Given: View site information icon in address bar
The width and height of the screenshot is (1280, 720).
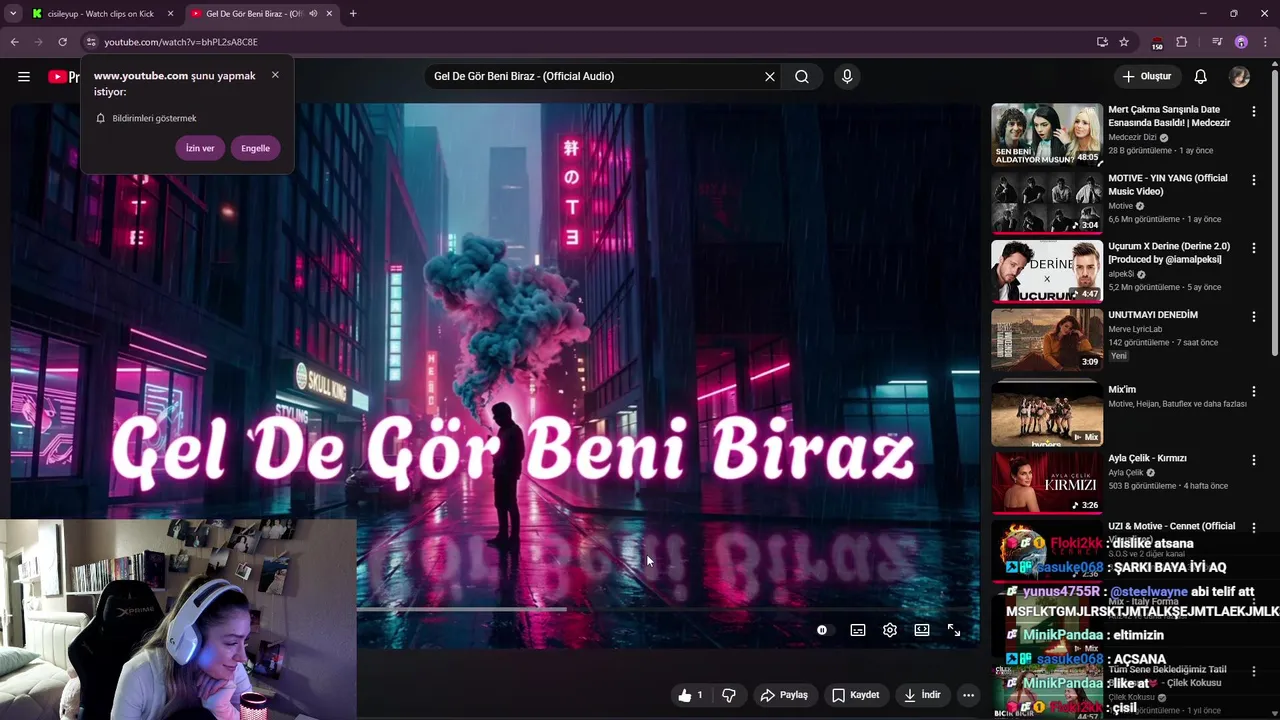Looking at the screenshot, I should (91, 42).
